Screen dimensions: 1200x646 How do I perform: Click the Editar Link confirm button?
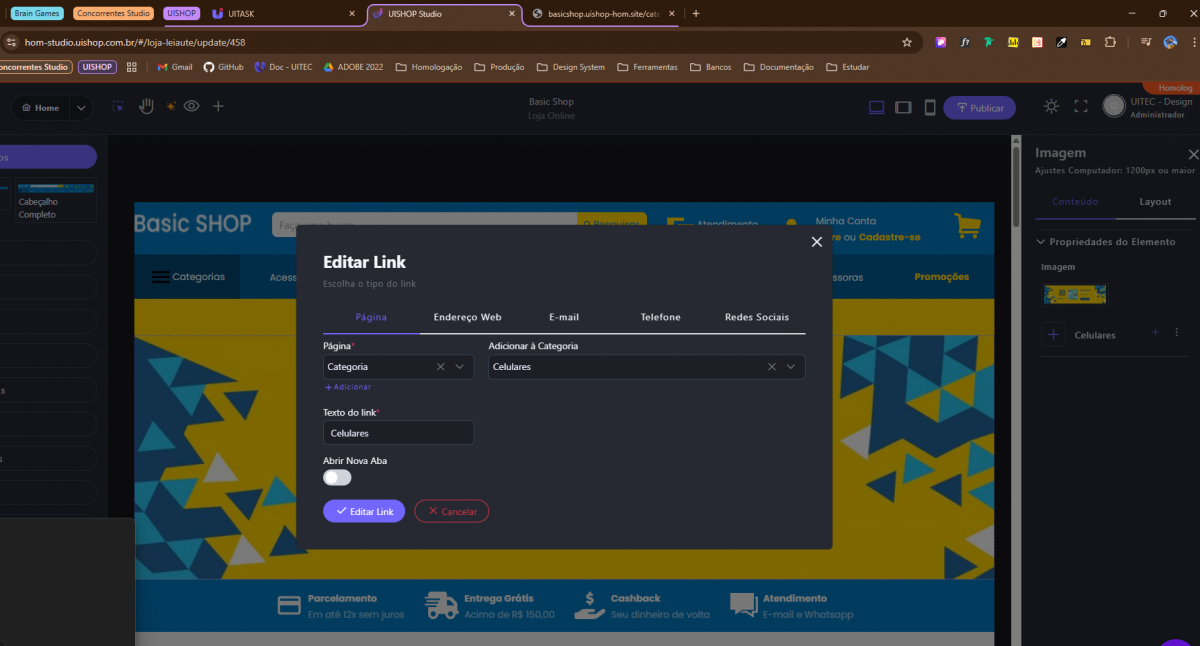pos(364,511)
